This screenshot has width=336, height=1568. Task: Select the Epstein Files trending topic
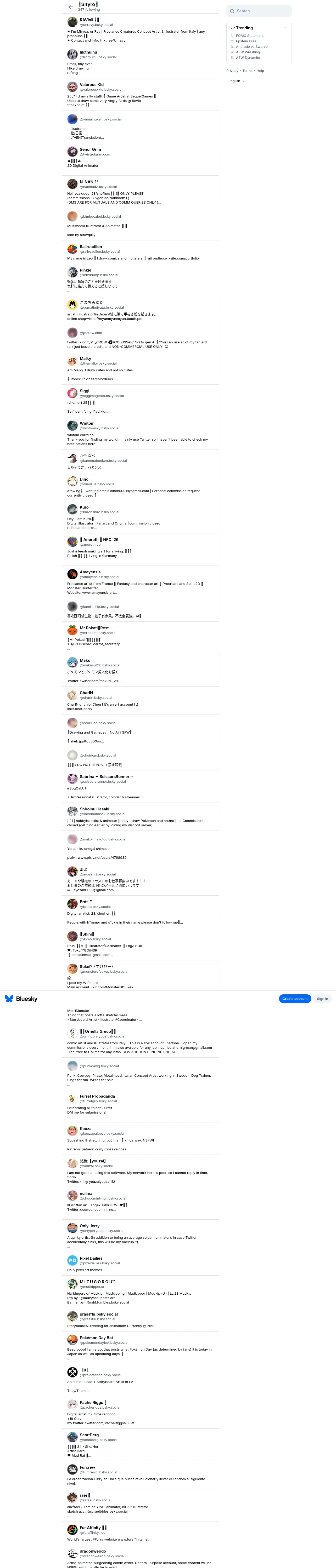point(246,41)
